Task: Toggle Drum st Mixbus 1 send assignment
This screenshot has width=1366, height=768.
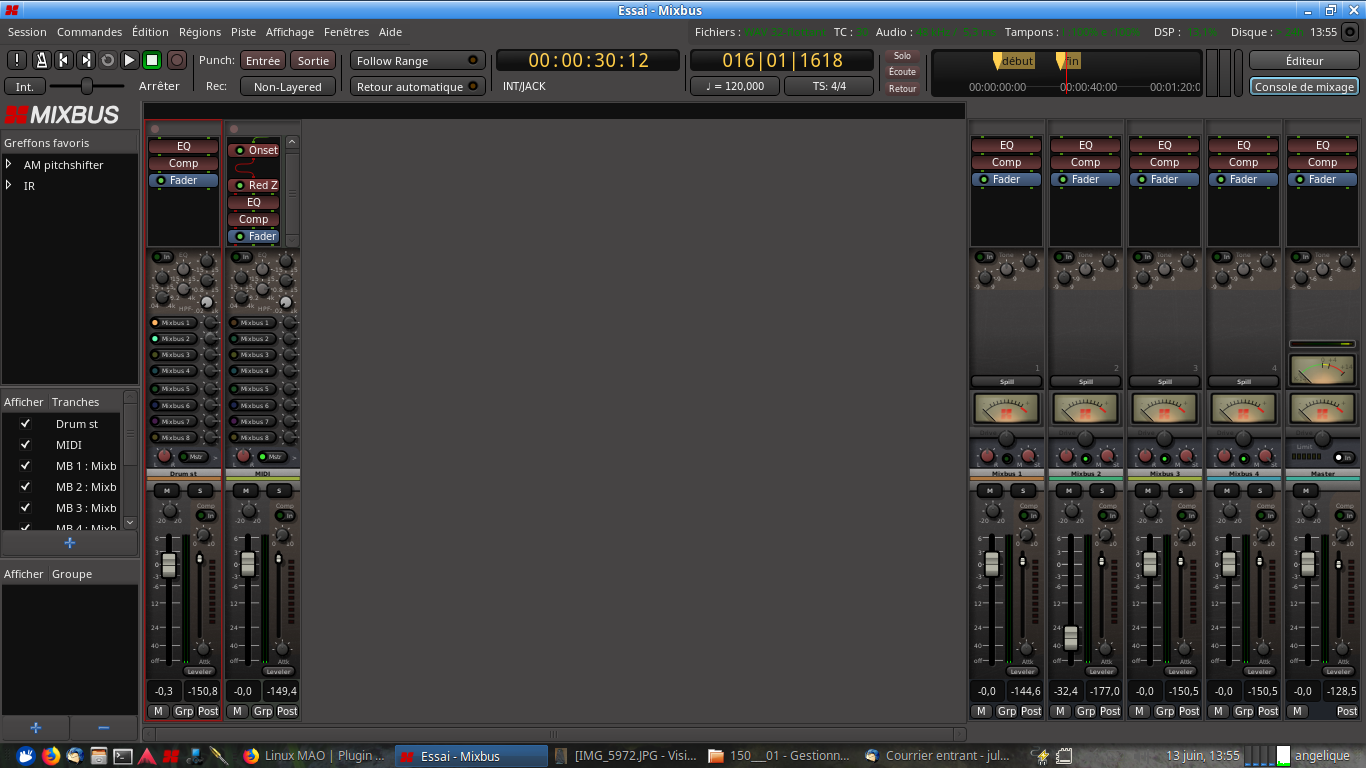Action: point(174,323)
